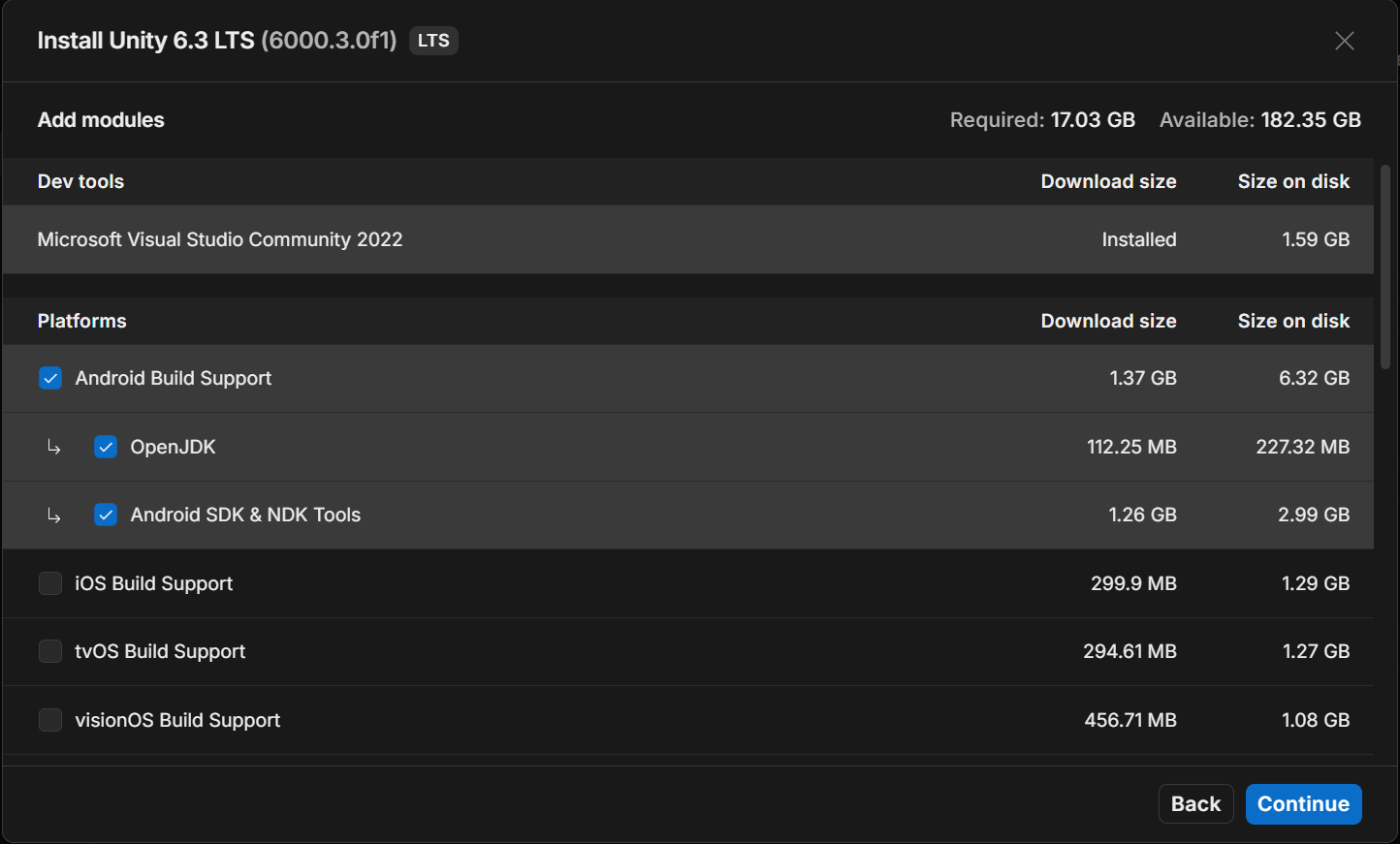This screenshot has width=1400, height=844.
Task: Untick the Android SDK & NDK Tools checkbox
Action: coord(106,515)
